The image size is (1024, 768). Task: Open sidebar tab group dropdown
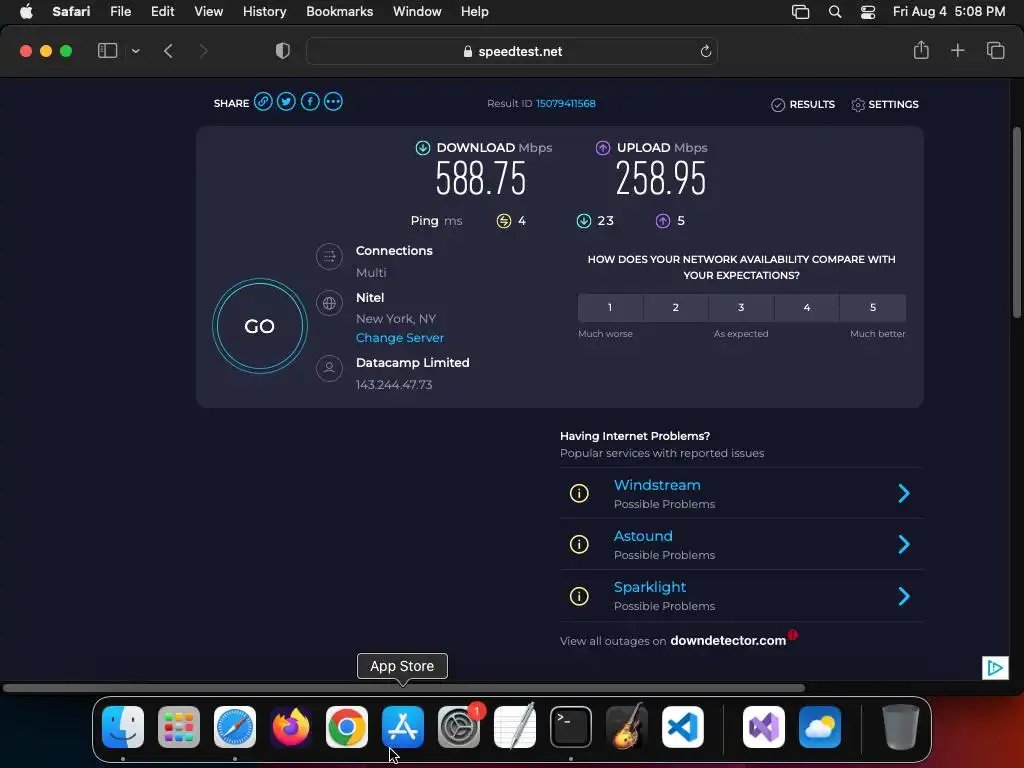click(x=135, y=51)
